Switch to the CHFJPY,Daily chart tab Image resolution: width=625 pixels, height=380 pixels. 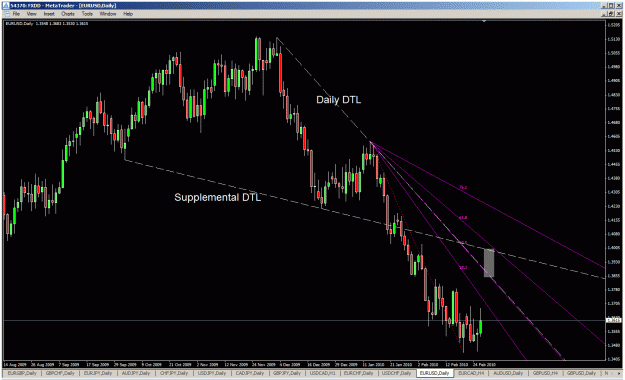(x=174, y=373)
